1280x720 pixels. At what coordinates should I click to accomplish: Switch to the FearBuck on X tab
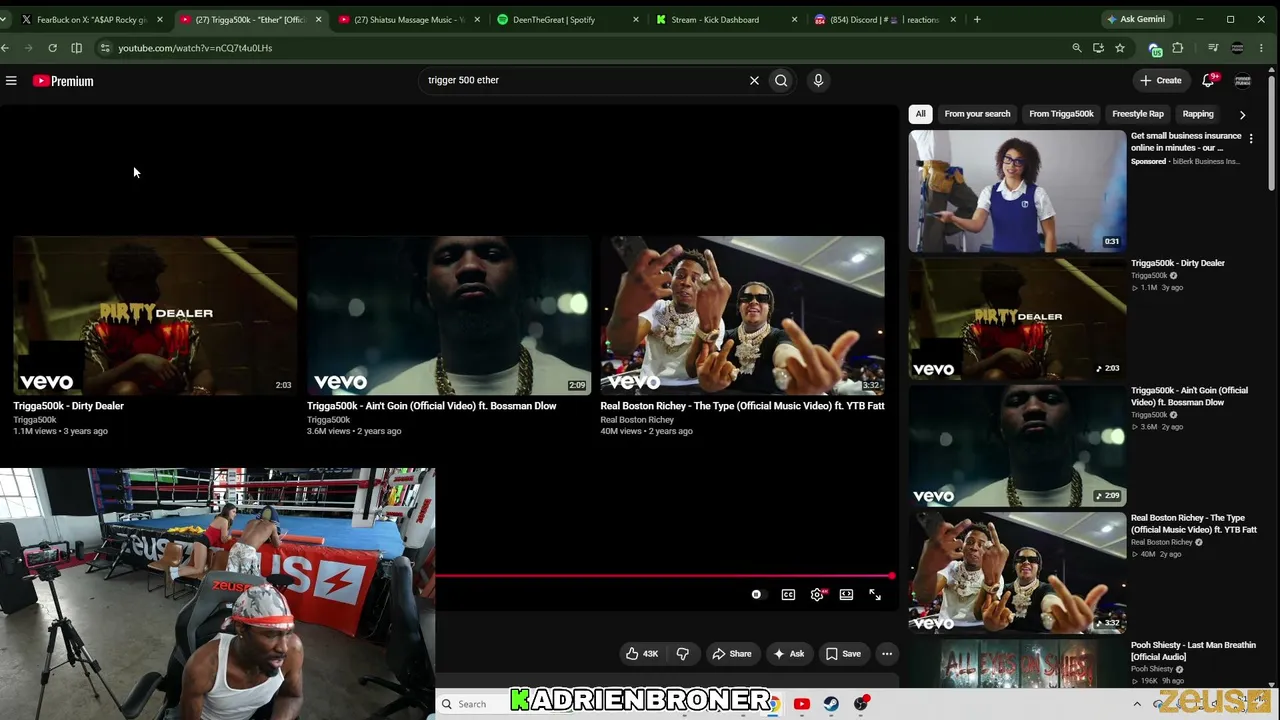point(92,19)
